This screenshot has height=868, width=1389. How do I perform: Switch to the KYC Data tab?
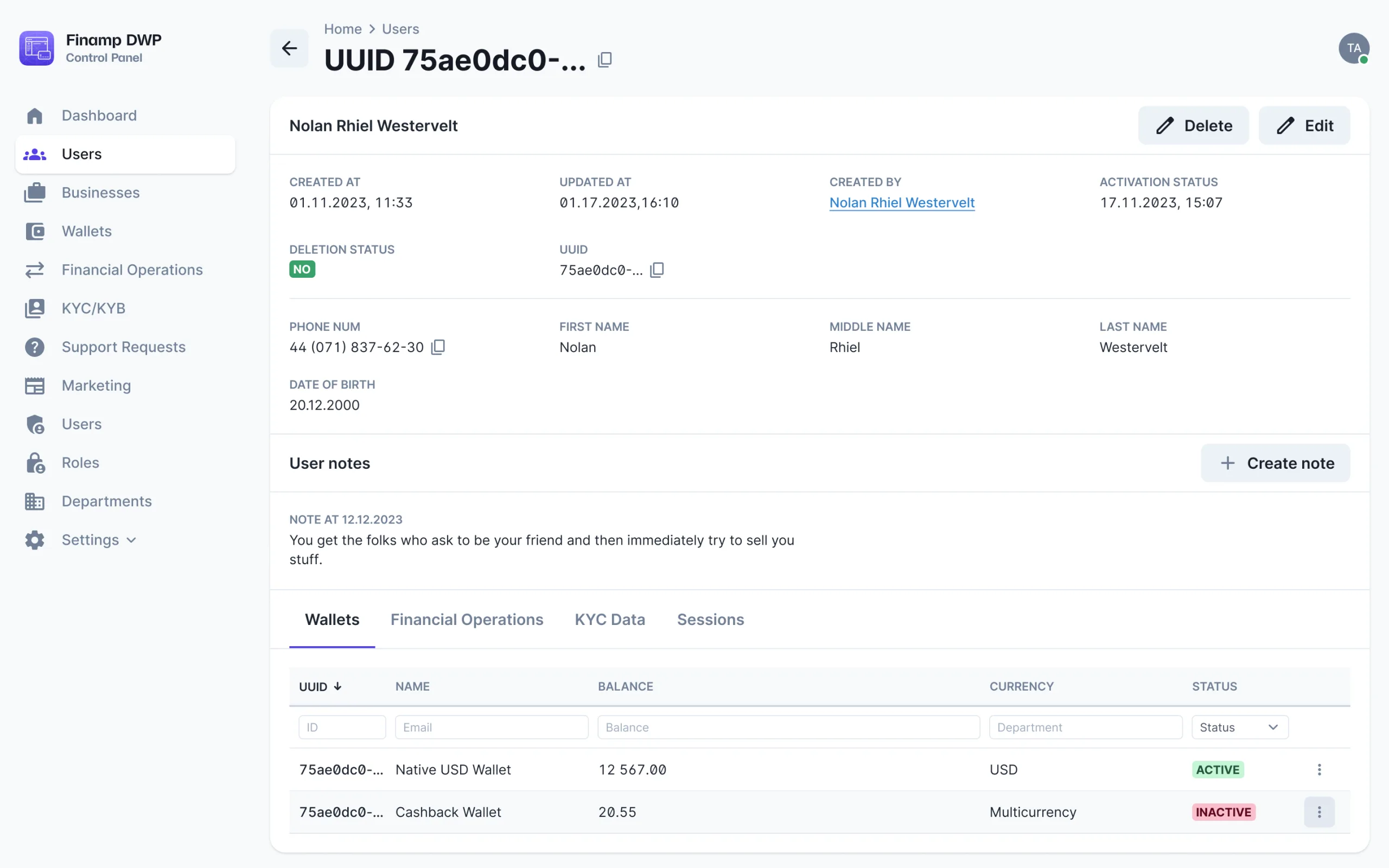610,620
